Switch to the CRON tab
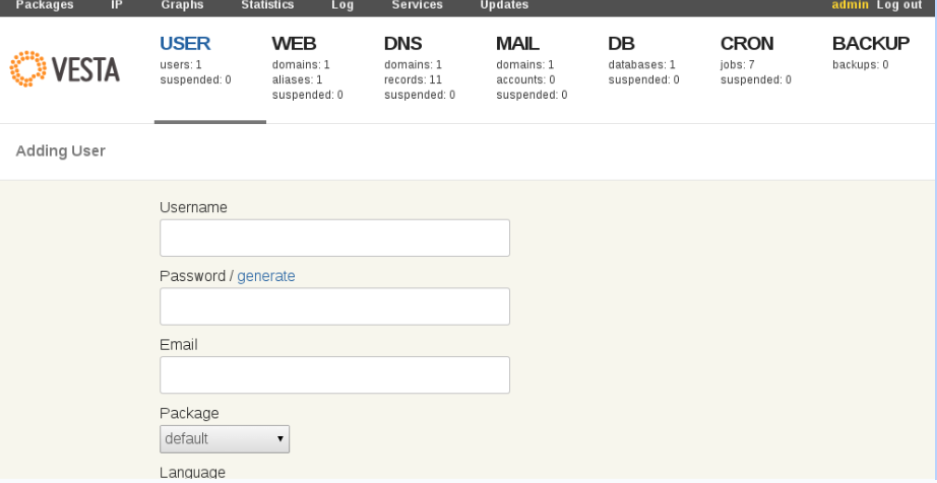This screenshot has height=483, width=937. pos(747,44)
